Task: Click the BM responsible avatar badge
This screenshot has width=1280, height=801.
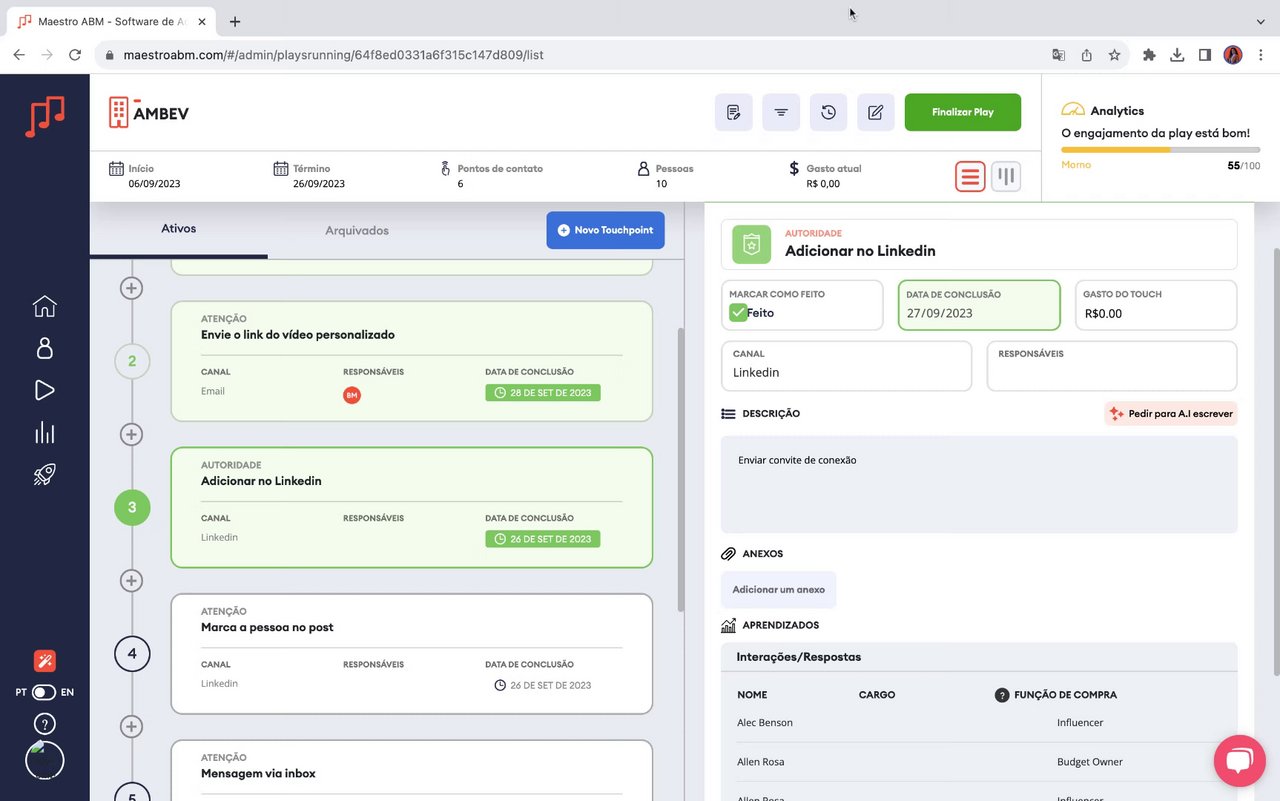Action: 352,395
